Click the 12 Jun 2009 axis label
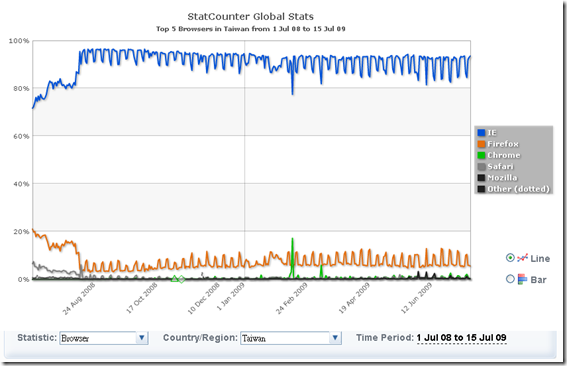The width and height of the screenshot is (567, 366). (x=416, y=298)
